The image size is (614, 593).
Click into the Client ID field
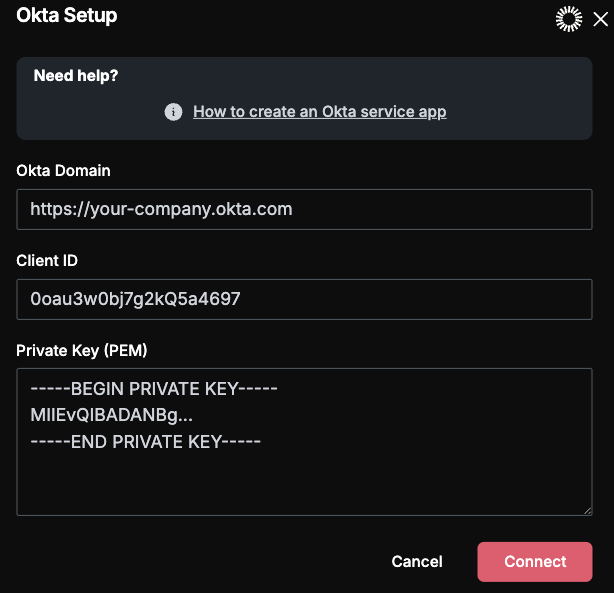coord(304,299)
